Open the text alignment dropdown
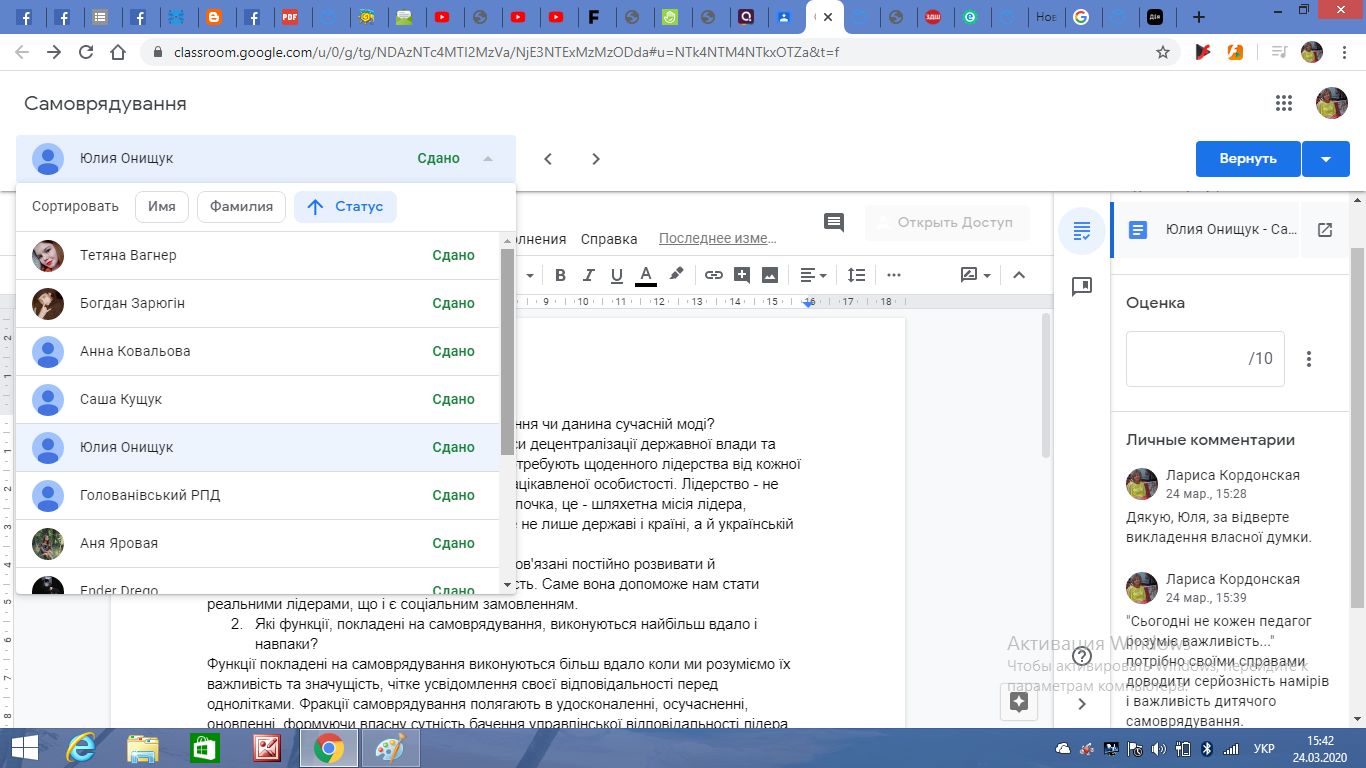Screen dimensions: 1366x768 [813, 275]
